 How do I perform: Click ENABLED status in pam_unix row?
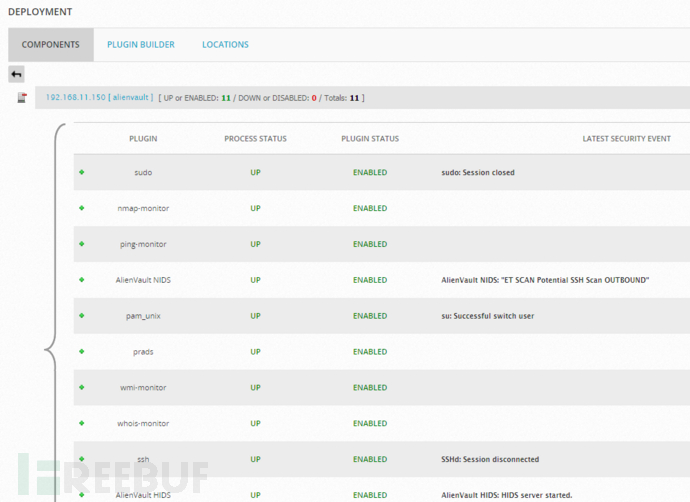pyautogui.click(x=370, y=316)
